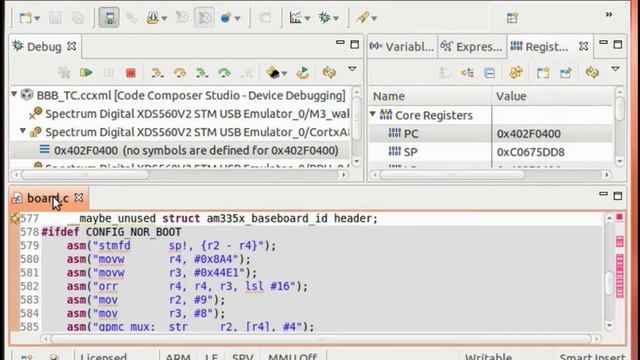Toggle continuous refresh icon in Registers toolbar
Screen dimensions: 640x360
[x=516, y=73]
